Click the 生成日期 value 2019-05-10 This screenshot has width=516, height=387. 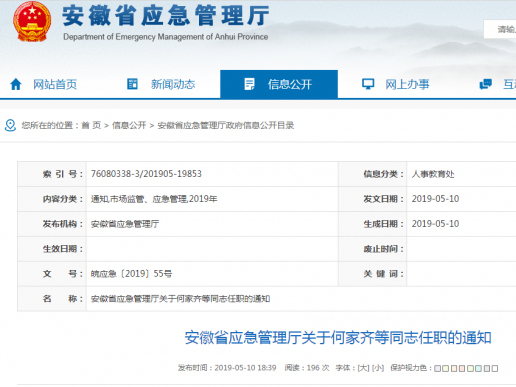point(435,224)
